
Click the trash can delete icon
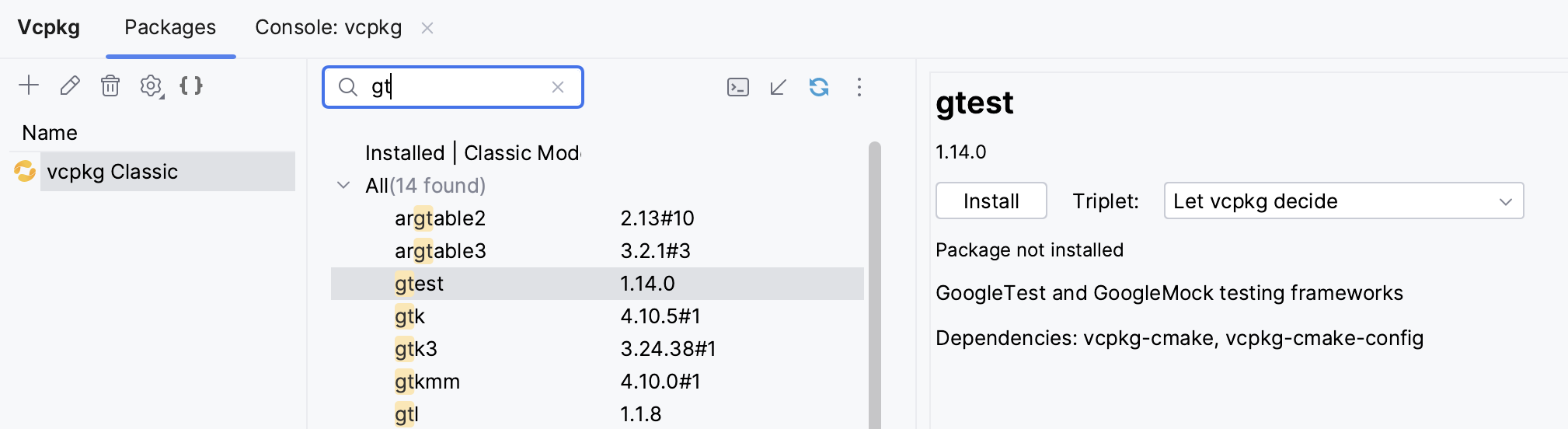tap(110, 85)
